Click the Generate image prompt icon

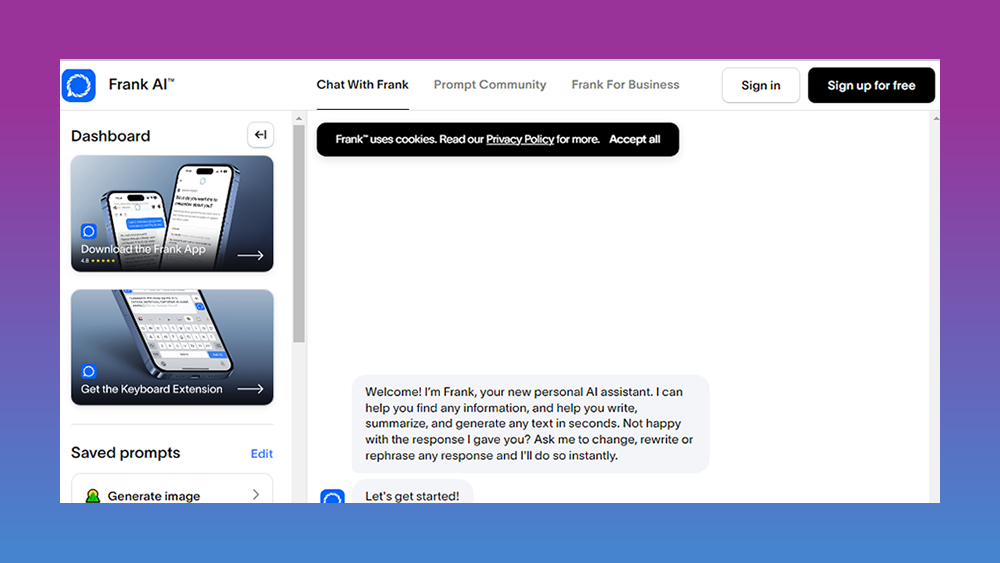pos(93,496)
